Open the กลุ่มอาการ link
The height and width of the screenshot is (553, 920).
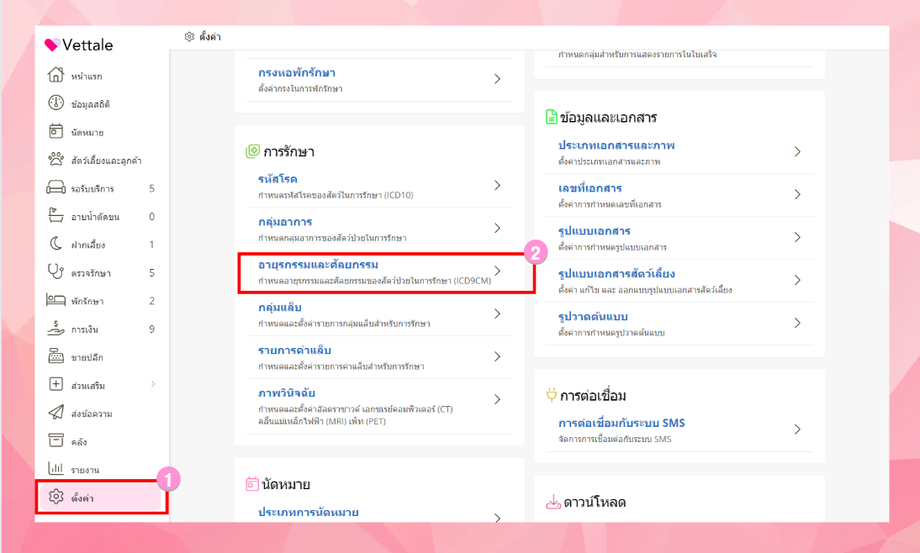(285, 222)
